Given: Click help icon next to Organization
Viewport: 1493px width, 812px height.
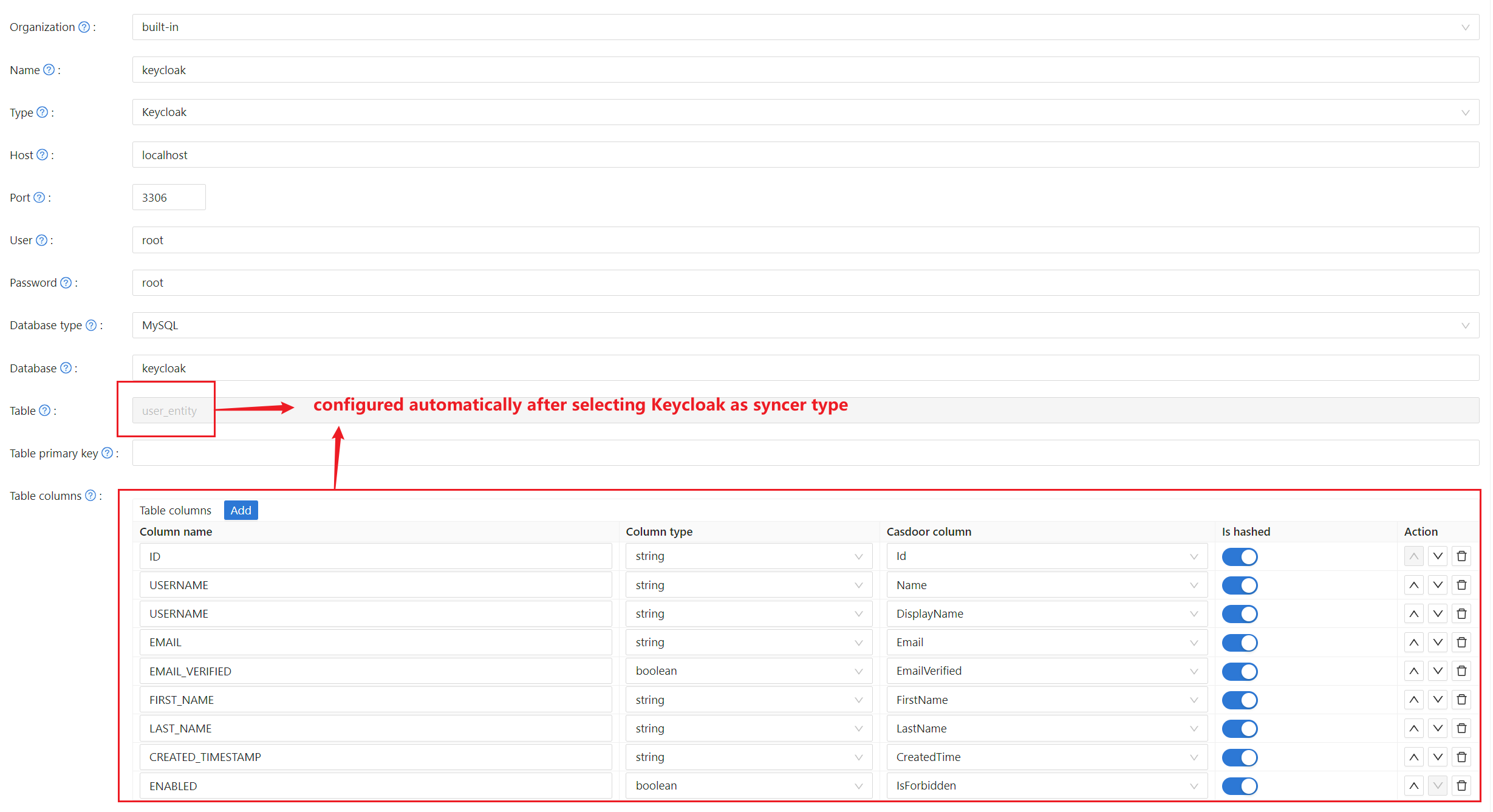Looking at the screenshot, I should (x=84, y=27).
